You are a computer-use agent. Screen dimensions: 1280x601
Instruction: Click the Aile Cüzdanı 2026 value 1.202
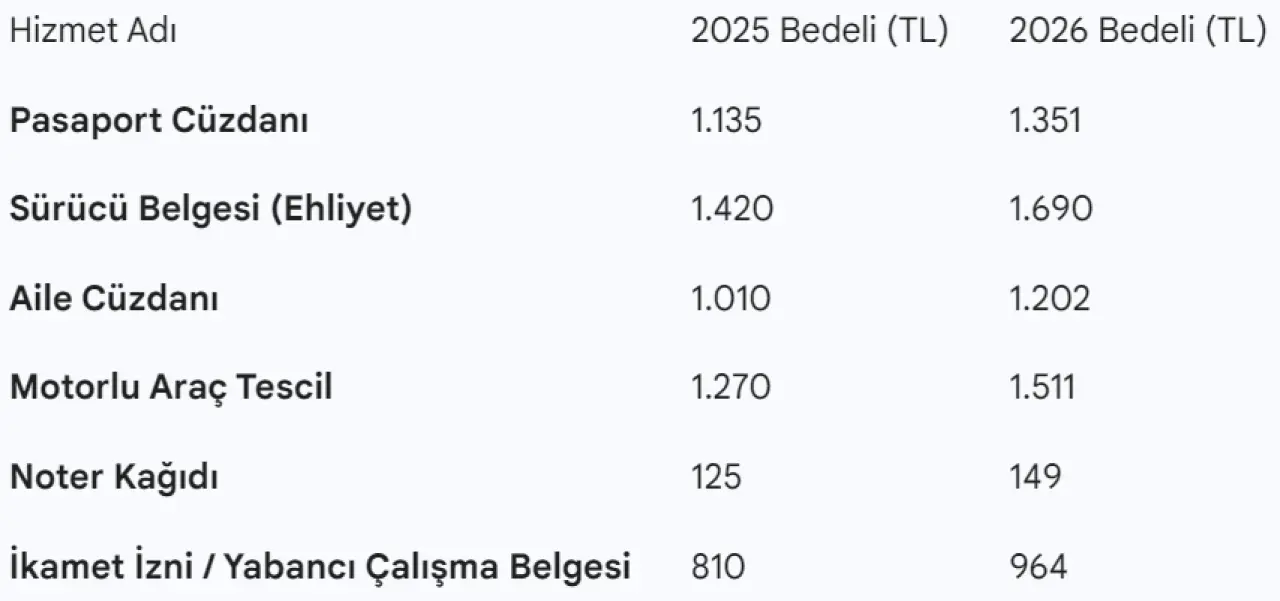click(1049, 299)
